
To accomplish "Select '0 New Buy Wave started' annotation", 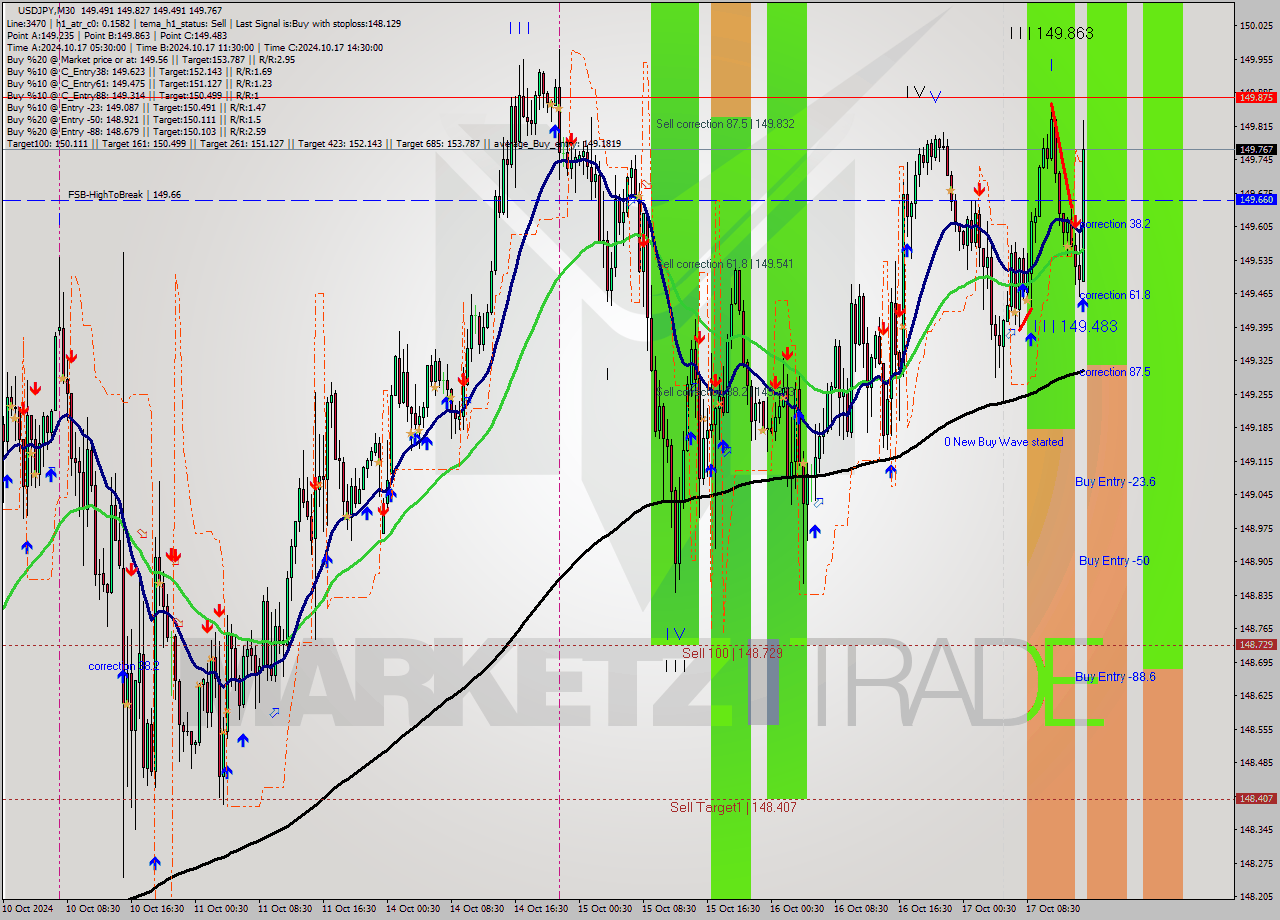I will pyautogui.click(x=1004, y=442).
